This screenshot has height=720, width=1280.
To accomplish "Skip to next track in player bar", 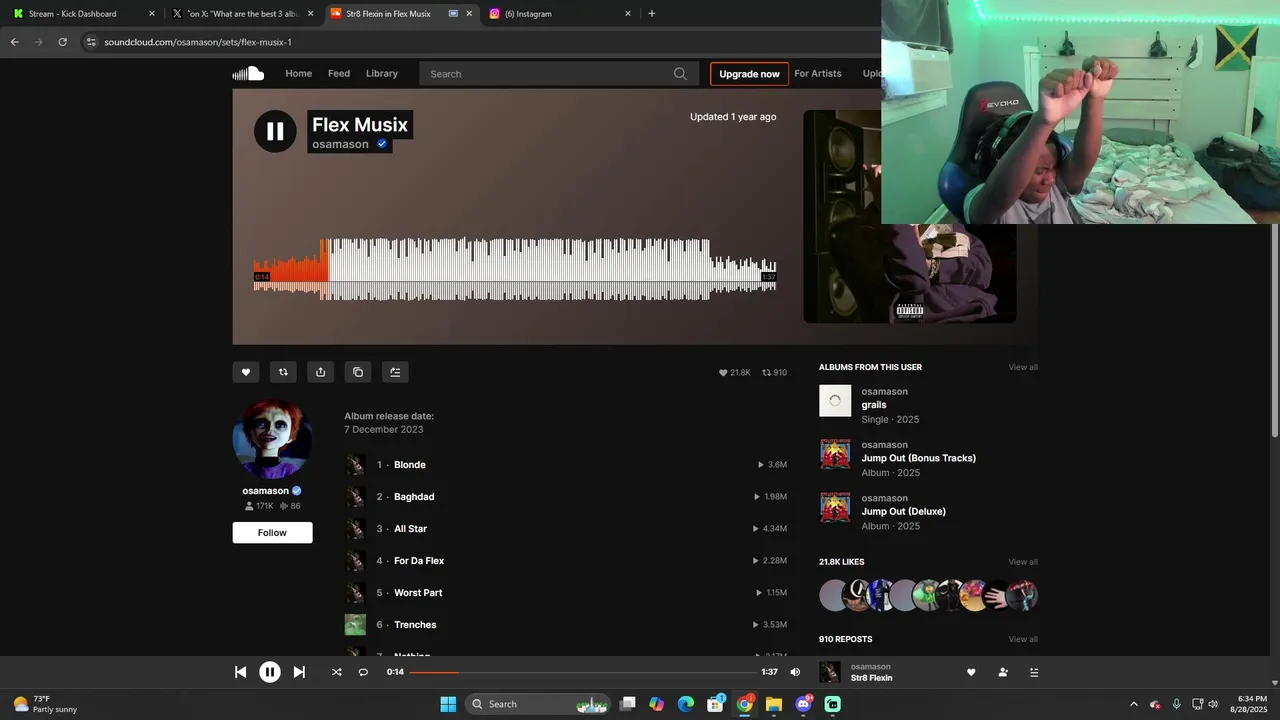I will [x=299, y=672].
